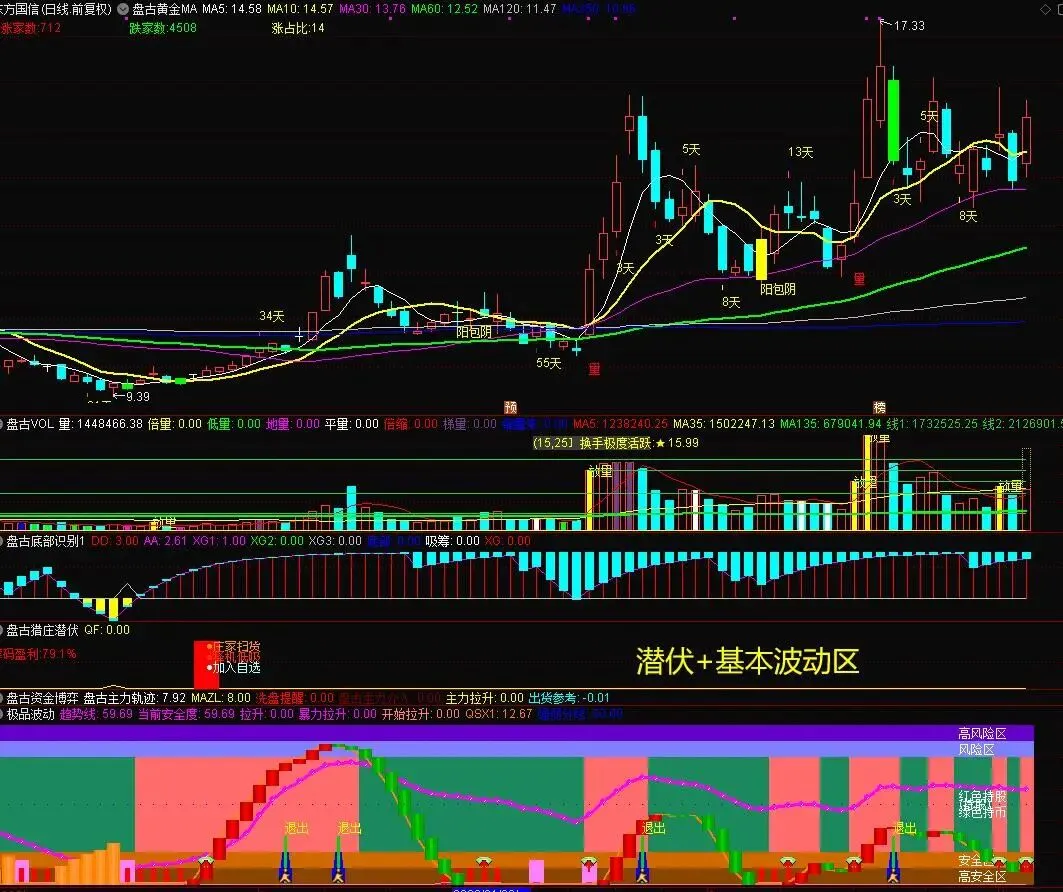Click the MA10: 14.57 value

[x=300, y=9]
